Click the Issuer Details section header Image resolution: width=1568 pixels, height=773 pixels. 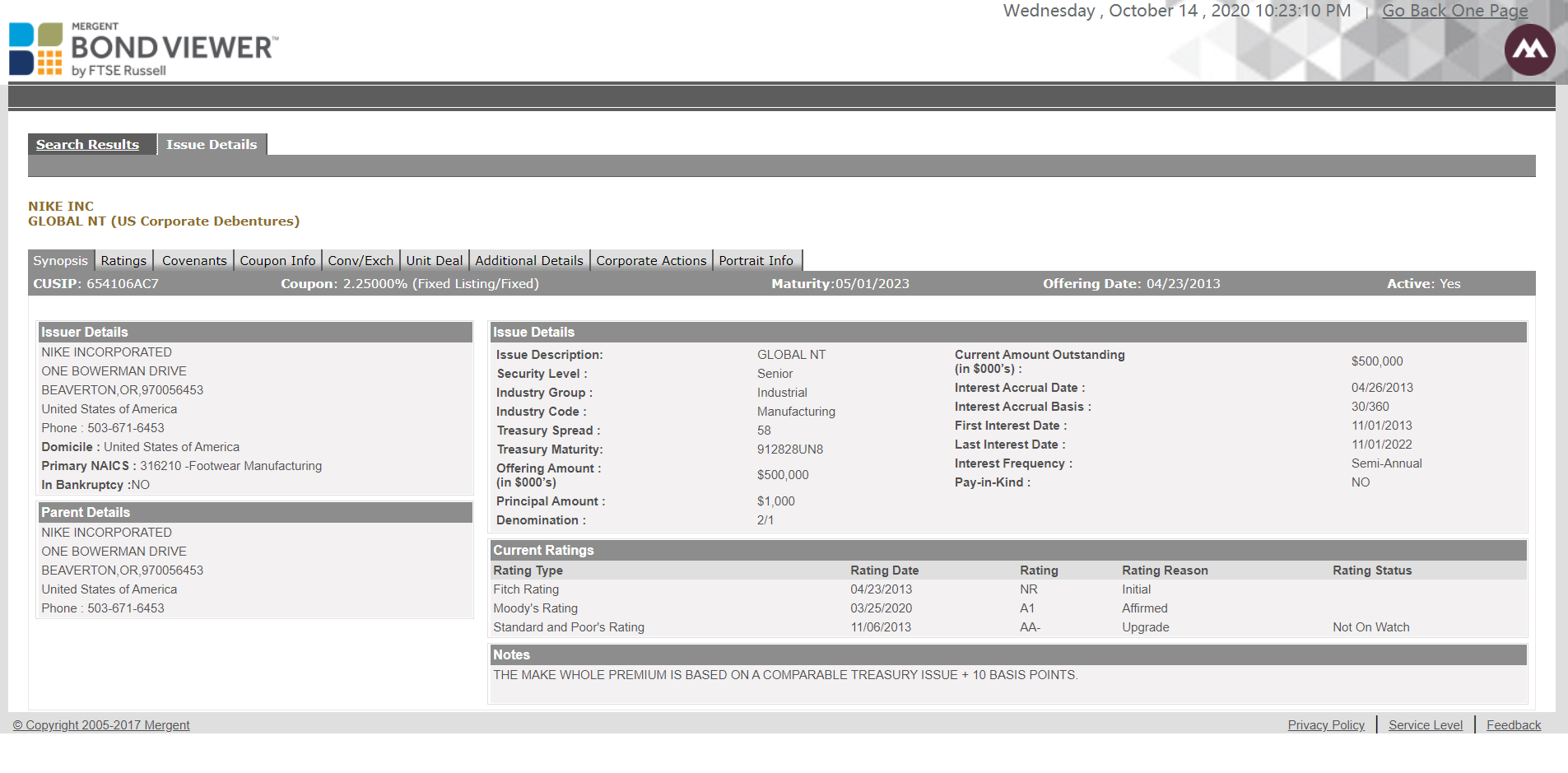(255, 332)
